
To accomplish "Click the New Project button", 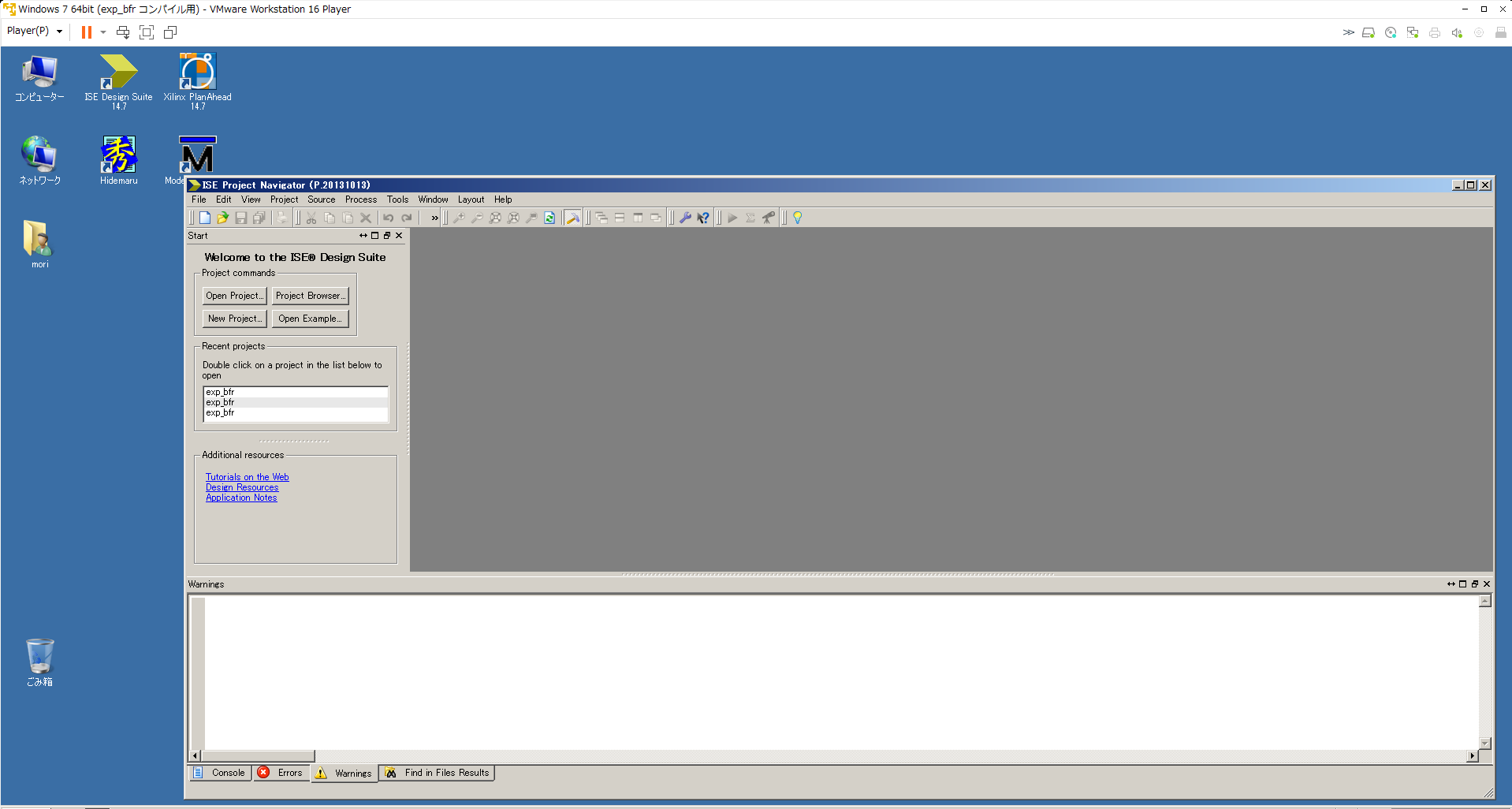I will [x=234, y=319].
